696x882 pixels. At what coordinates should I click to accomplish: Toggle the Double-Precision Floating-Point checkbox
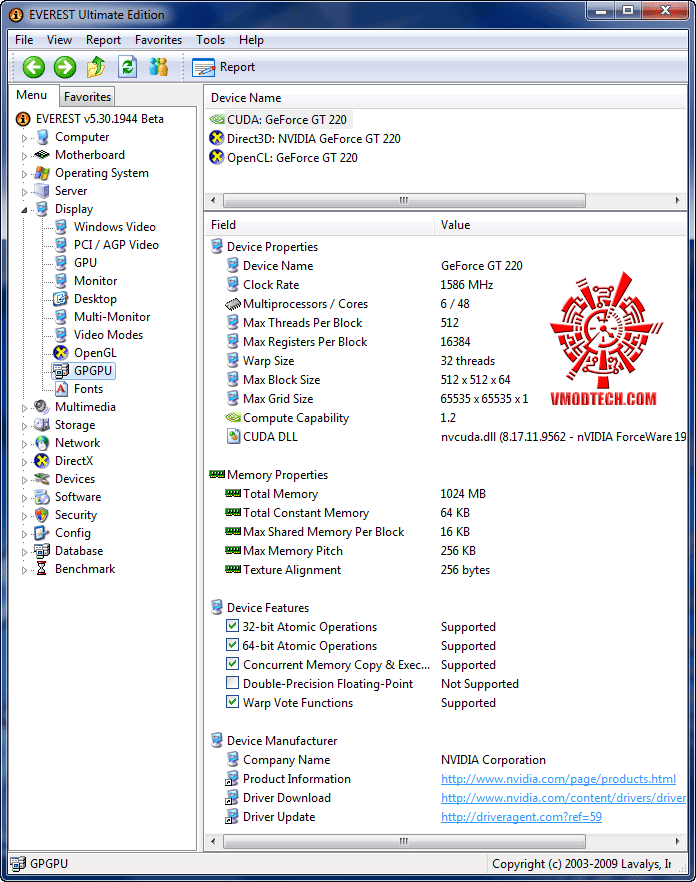[232, 683]
